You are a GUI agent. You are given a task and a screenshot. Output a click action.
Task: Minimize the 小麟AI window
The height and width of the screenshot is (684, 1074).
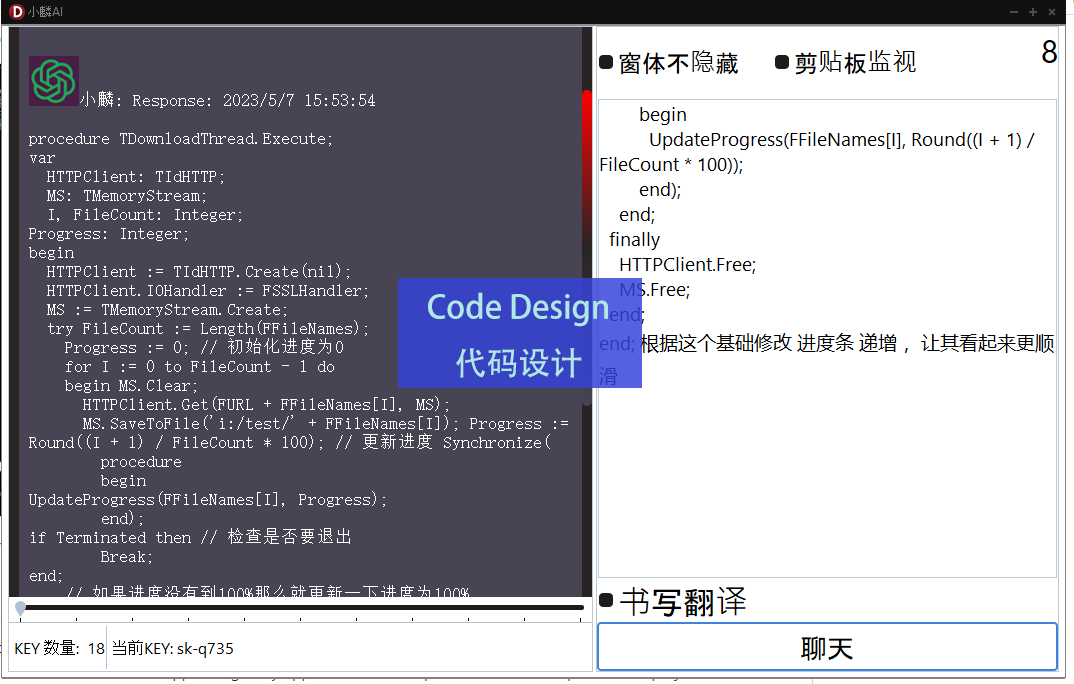click(x=1014, y=12)
